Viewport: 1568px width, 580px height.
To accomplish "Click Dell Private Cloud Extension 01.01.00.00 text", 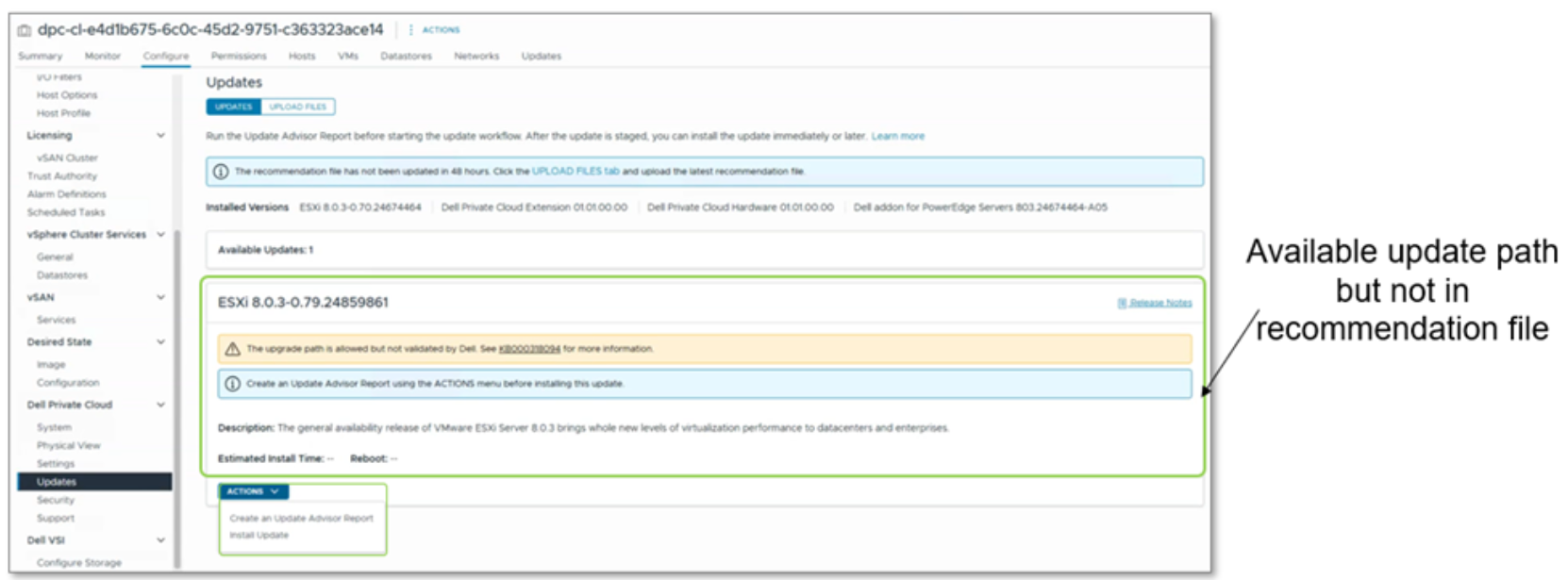I will 534,207.
